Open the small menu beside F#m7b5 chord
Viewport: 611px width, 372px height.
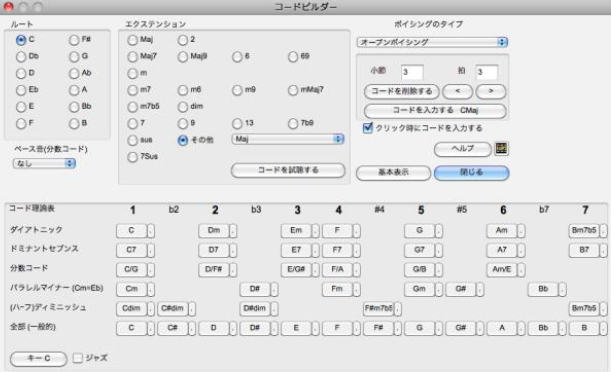click(397, 309)
